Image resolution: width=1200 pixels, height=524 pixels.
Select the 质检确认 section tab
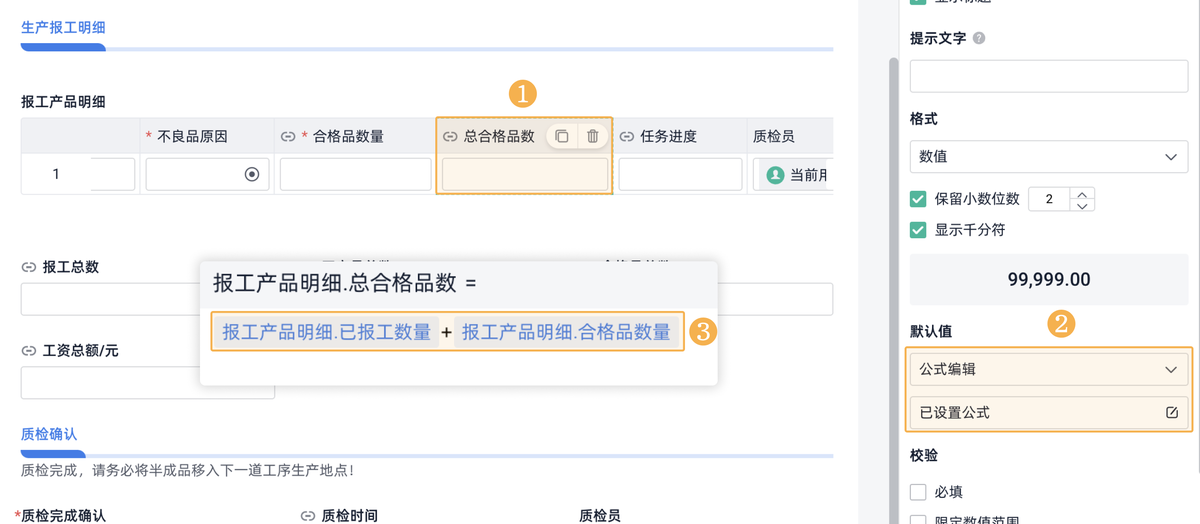coord(49,434)
